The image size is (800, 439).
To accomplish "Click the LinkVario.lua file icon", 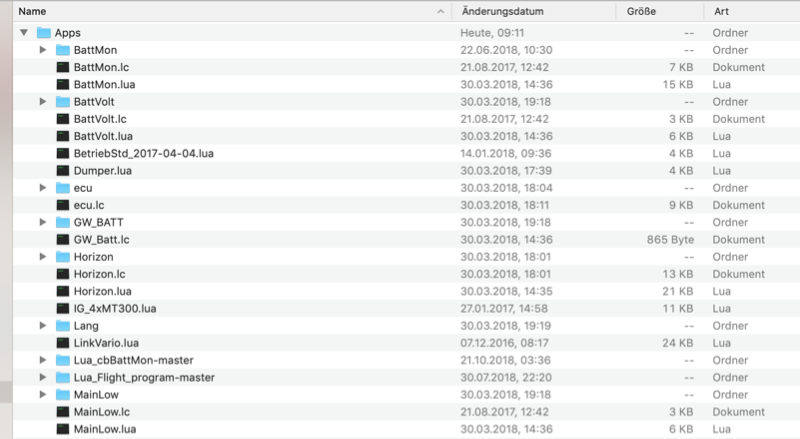I will [63, 343].
